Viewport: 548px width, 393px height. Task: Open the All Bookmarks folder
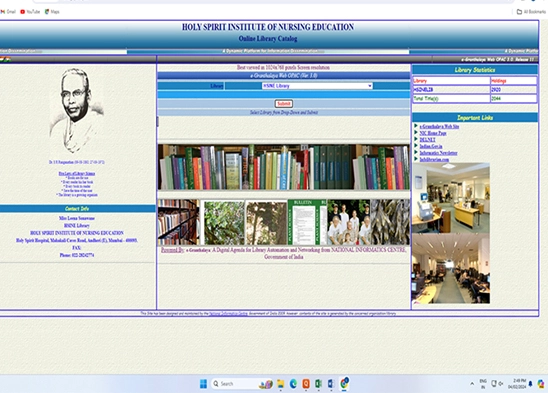pos(531,12)
